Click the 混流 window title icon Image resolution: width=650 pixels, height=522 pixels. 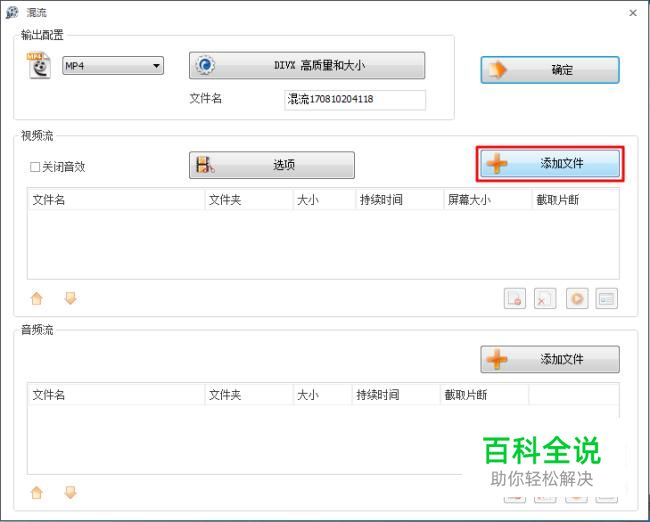tap(12, 12)
